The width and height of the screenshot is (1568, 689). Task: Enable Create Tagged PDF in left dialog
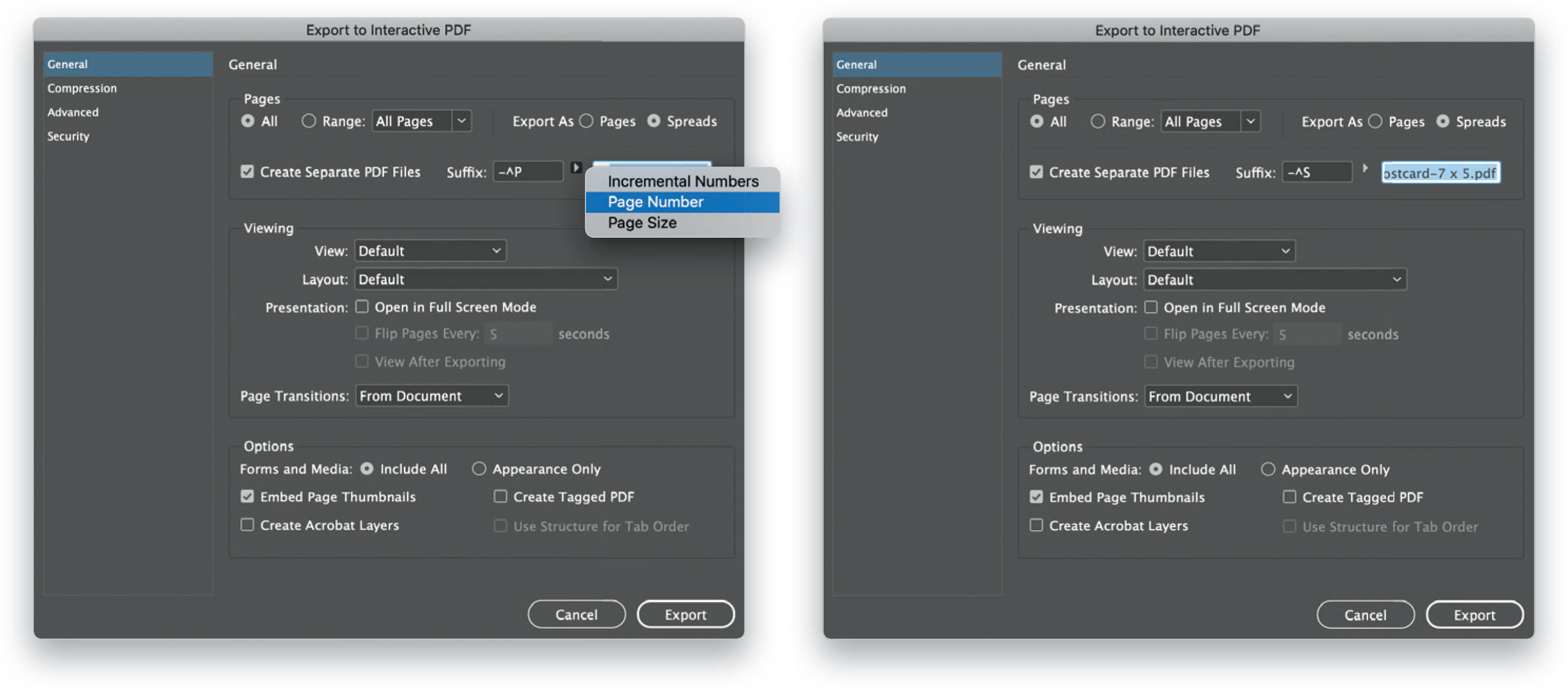500,496
